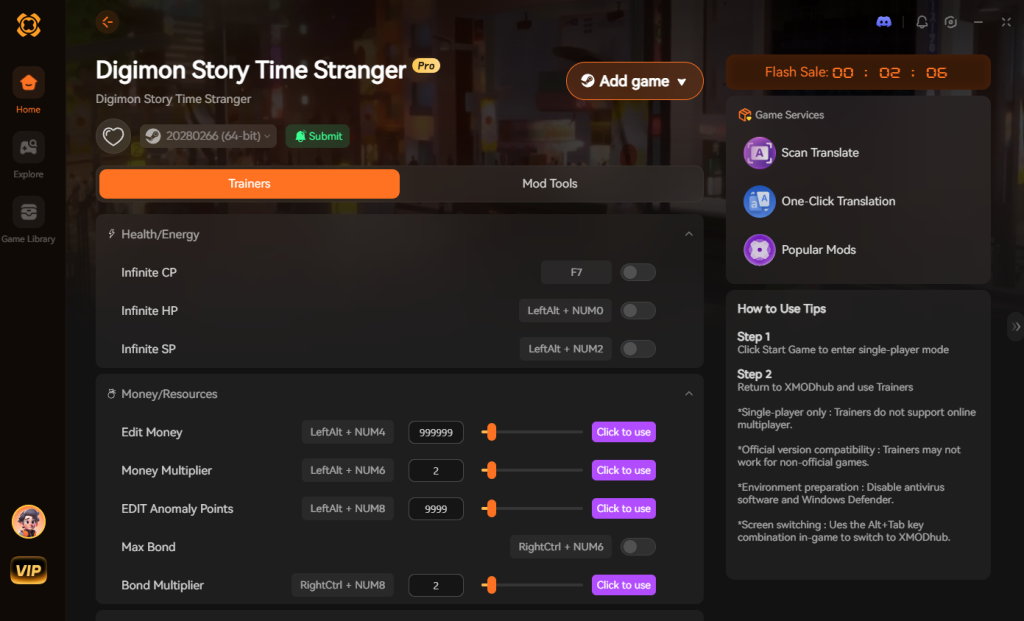This screenshot has width=1024, height=621.
Task: Open the 20280266 (64-bit) version dropdown
Action: (x=208, y=136)
